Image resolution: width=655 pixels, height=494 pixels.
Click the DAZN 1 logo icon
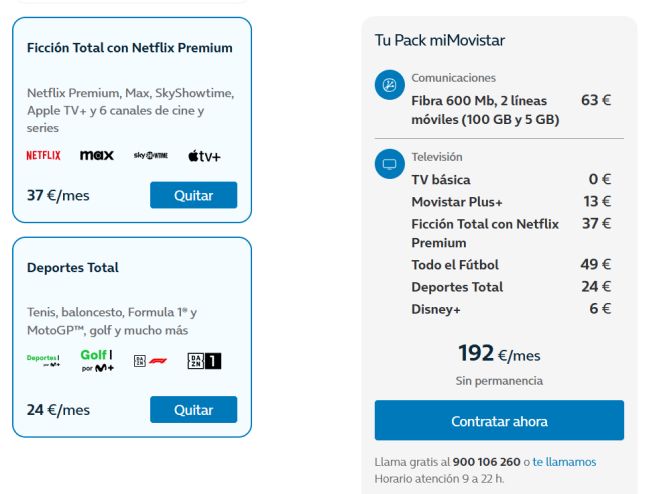pyautogui.click(x=204, y=361)
